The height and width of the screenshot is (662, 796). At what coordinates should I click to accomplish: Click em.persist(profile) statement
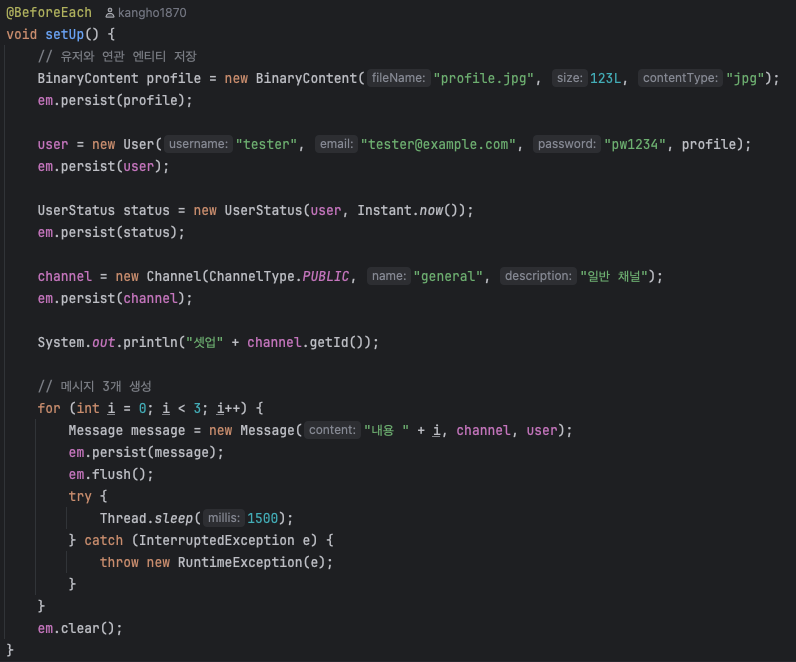pyautogui.click(x=115, y=101)
